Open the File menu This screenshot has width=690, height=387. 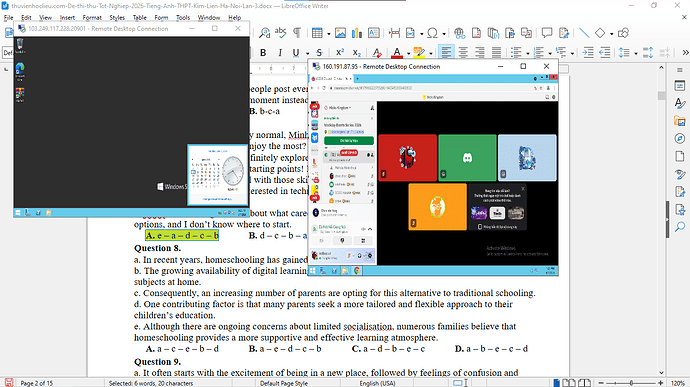pyautogui.click(x=8, y=18)
